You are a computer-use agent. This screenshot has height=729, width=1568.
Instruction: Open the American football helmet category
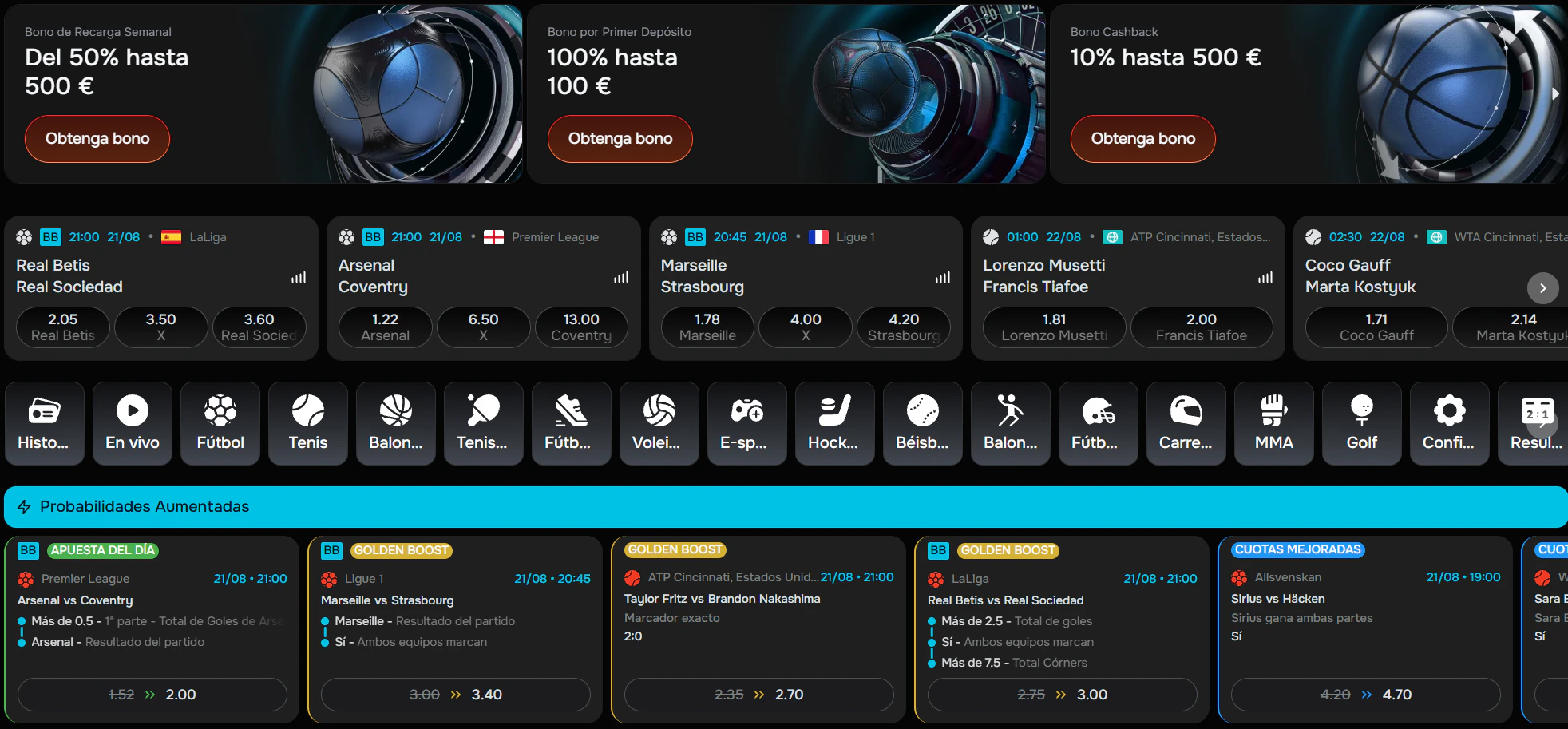click(x=1099, y=423)
